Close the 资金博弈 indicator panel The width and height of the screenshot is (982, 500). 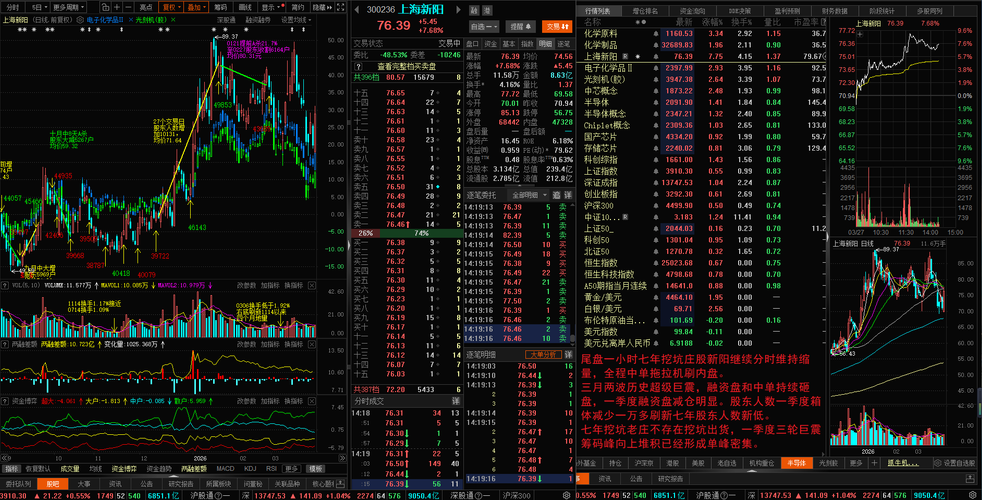pyautogui.click(x=311, y=400)
